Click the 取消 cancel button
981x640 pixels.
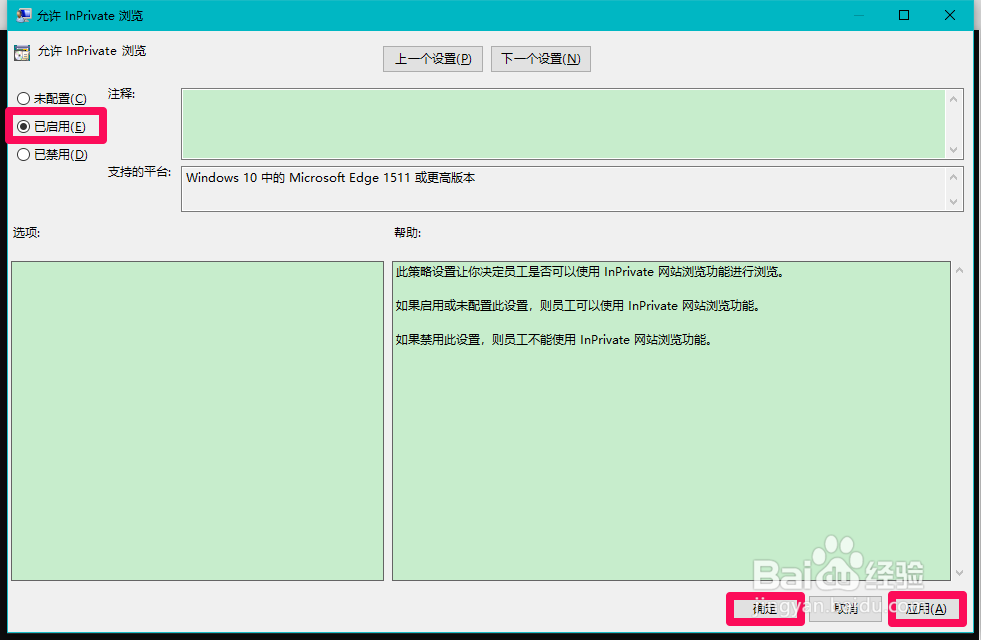point(845,608)
